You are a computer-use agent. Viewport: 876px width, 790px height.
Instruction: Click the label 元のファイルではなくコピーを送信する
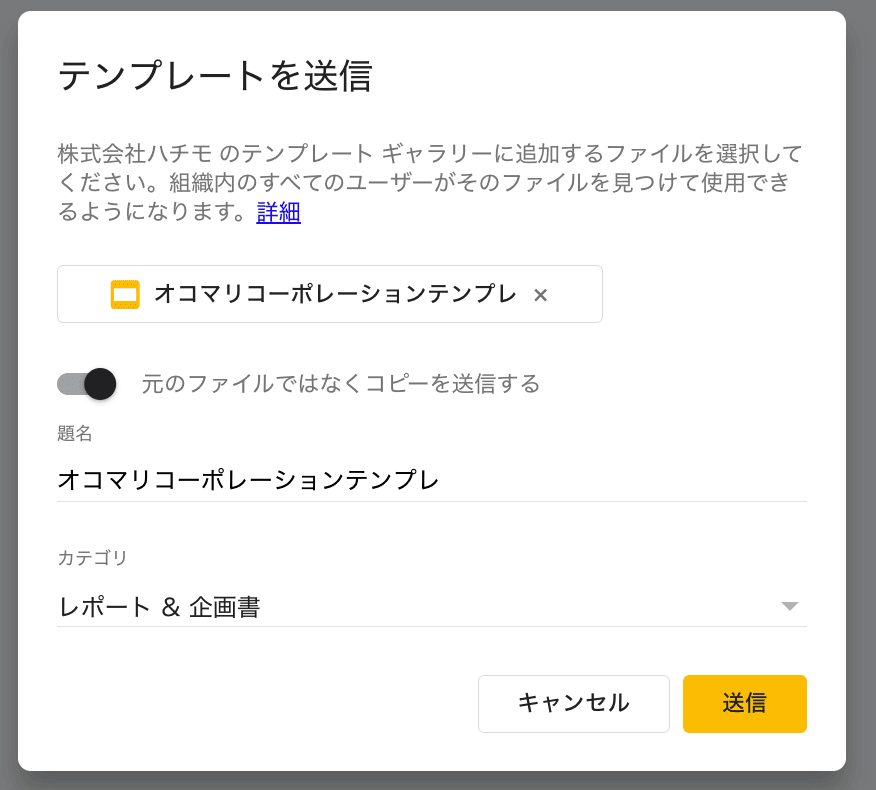[340, 383]
